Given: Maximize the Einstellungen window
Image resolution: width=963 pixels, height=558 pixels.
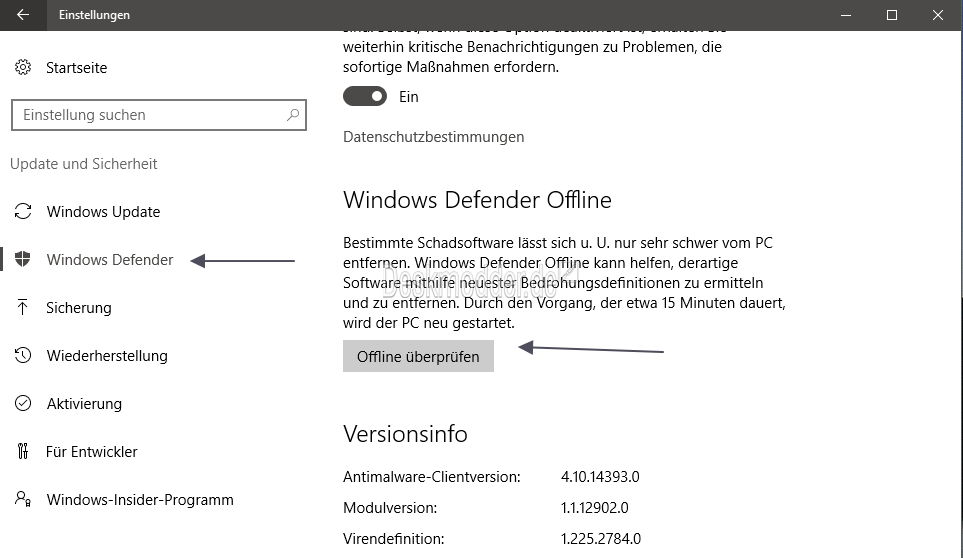Looking at the screenshot, I should tap(892, 15).
